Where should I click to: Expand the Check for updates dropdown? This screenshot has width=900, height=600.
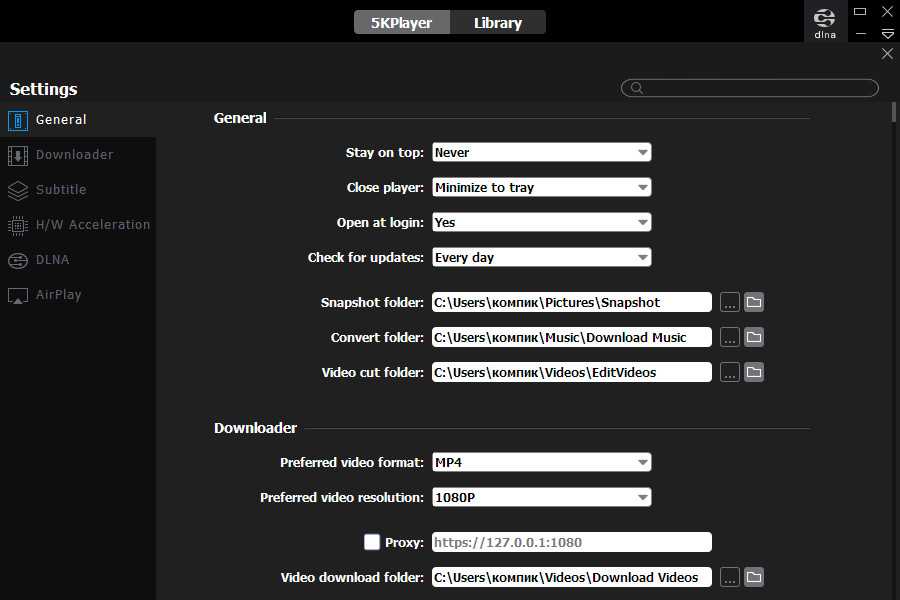click(x=541, y=257)
